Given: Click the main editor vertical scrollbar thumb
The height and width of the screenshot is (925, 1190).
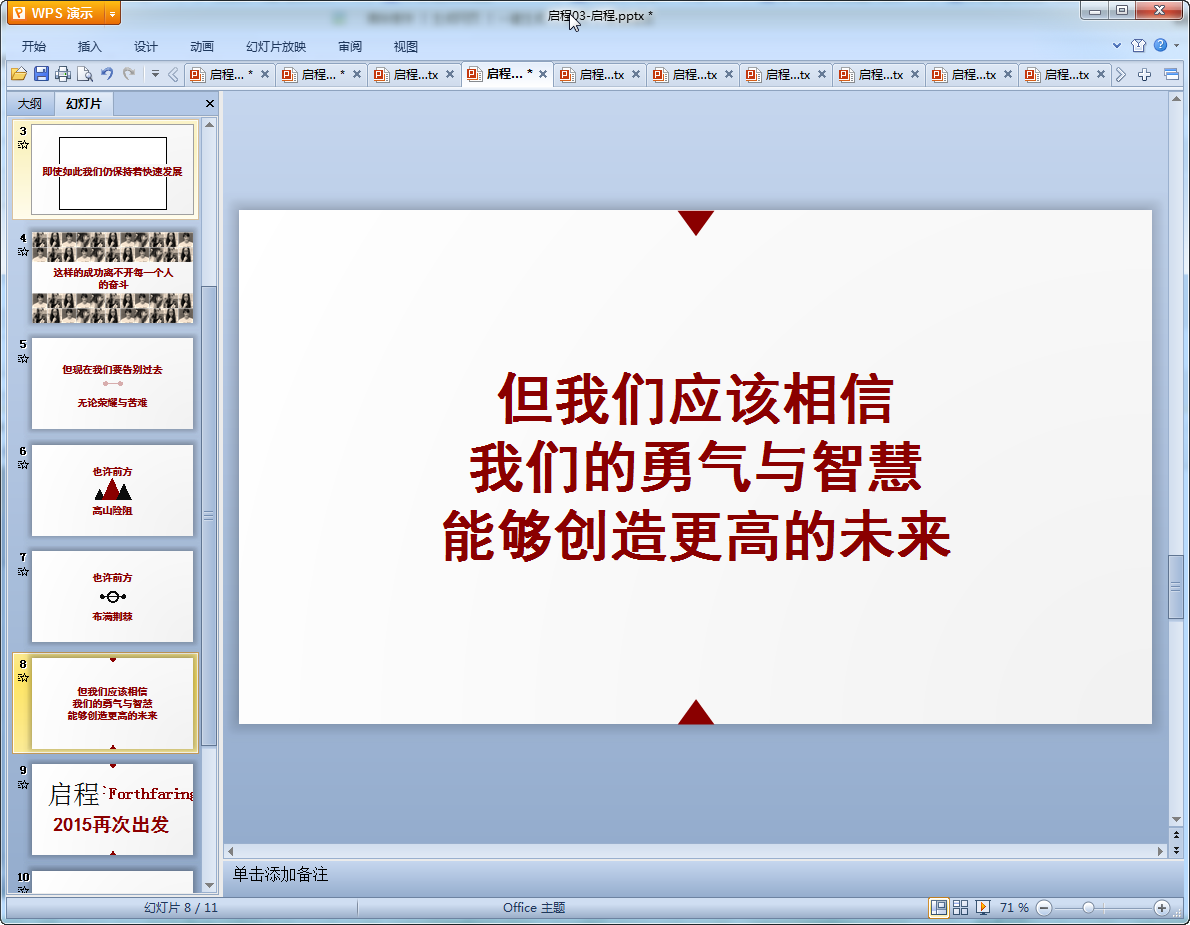Looking at the screenshot, I should click(1176, 587).
